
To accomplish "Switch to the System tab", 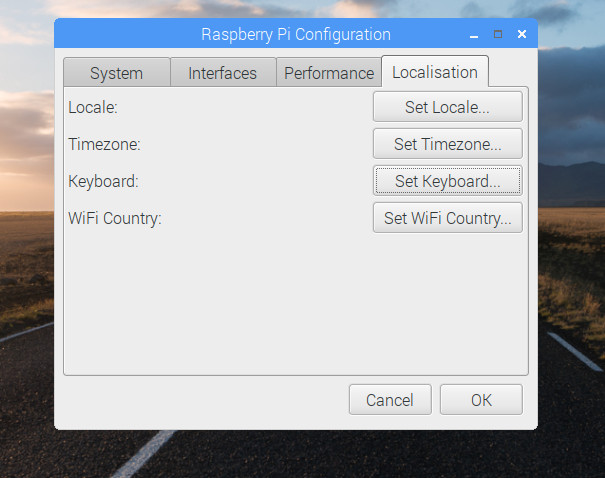I will 117,73.
